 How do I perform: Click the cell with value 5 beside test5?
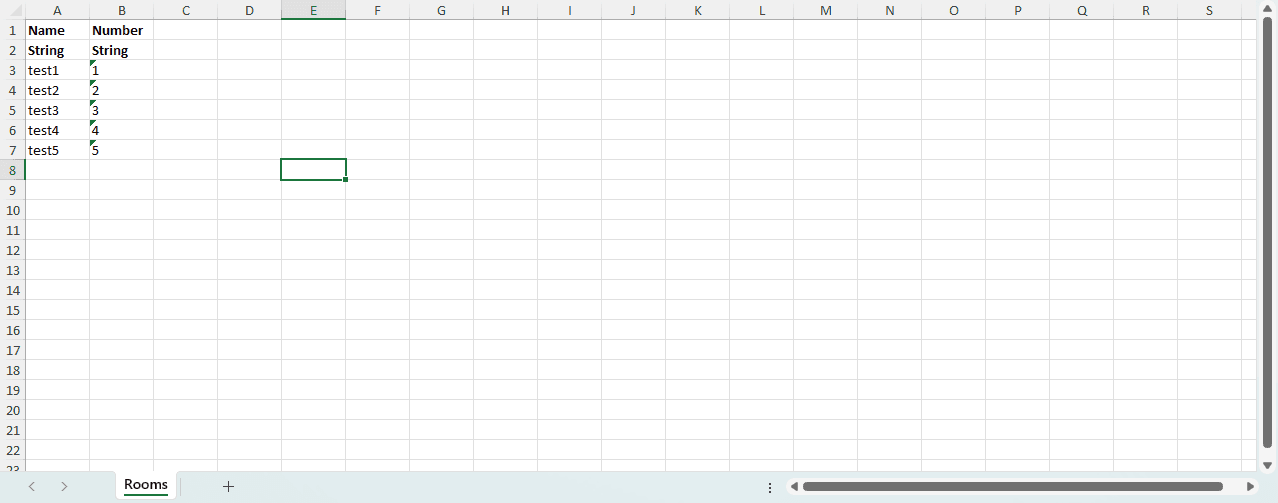(121, 150)
